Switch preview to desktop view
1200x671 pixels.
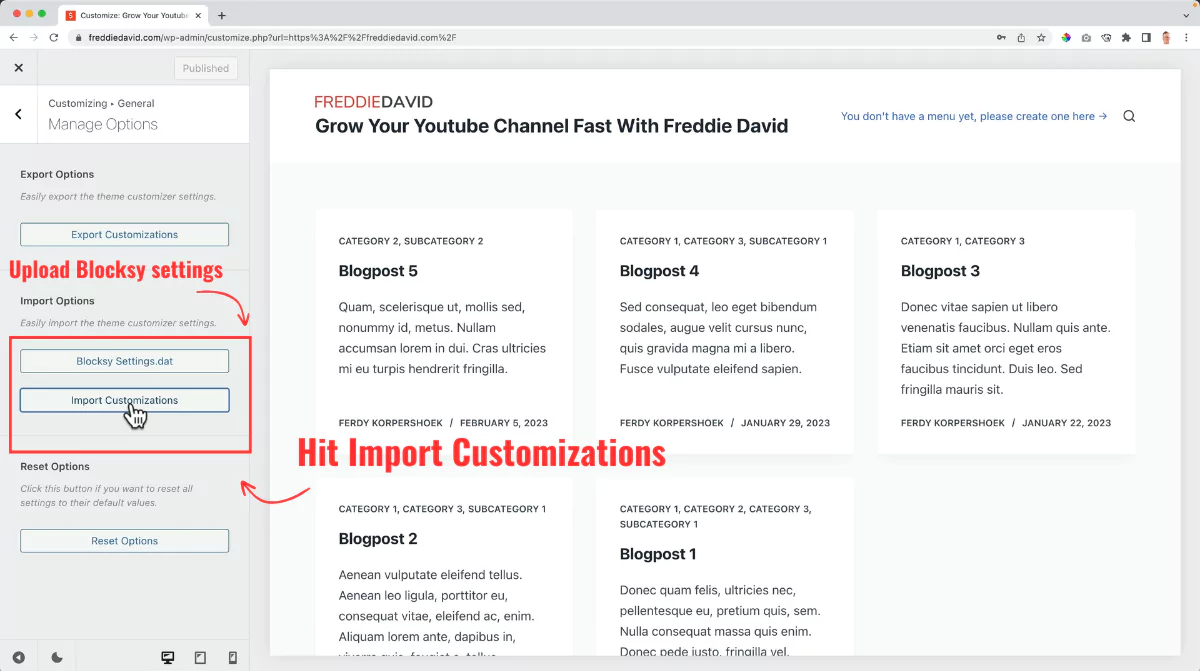167,656
